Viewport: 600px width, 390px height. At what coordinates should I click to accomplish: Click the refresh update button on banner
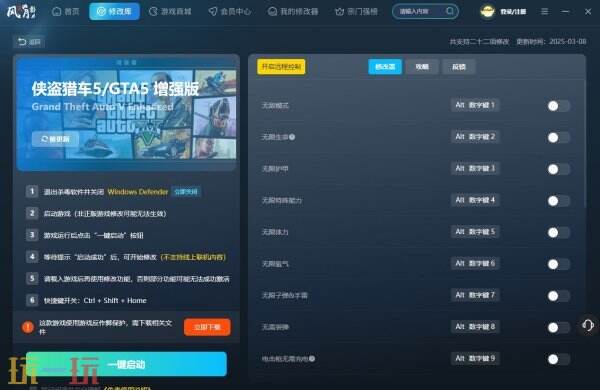tap(55, 139)
